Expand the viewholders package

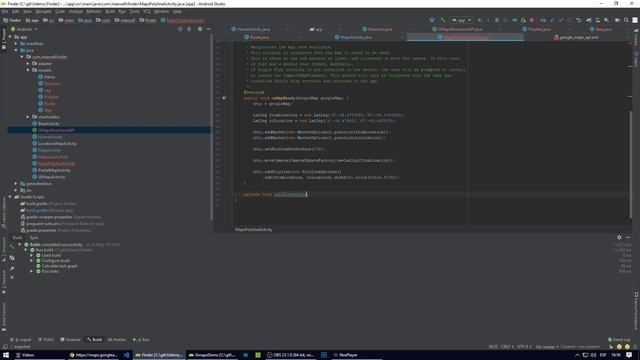[x=28, y=117]
